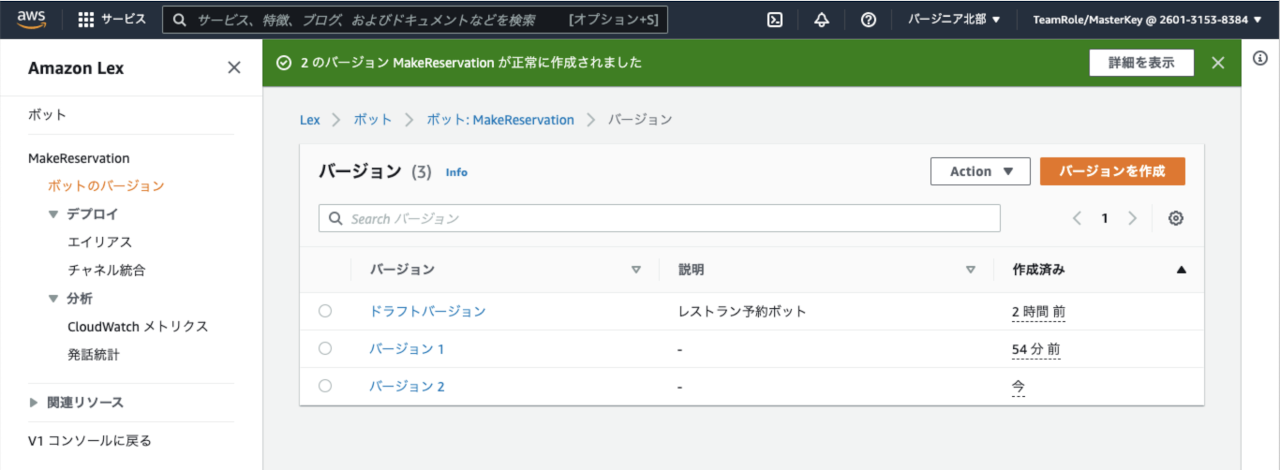
Task: Focus the Search バージョン field
Action: [x=659, y=218]
